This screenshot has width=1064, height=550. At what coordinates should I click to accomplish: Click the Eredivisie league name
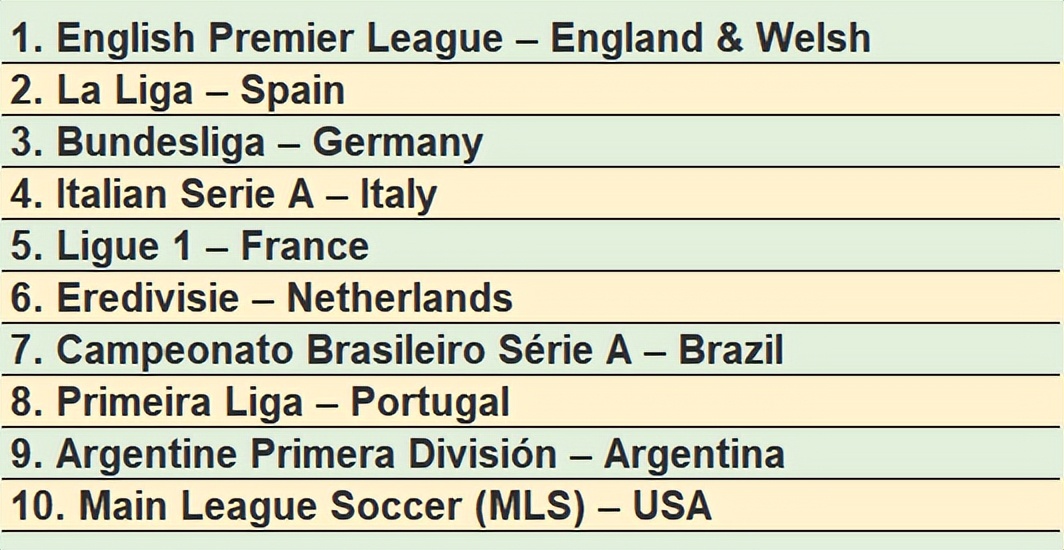(148, 299)
